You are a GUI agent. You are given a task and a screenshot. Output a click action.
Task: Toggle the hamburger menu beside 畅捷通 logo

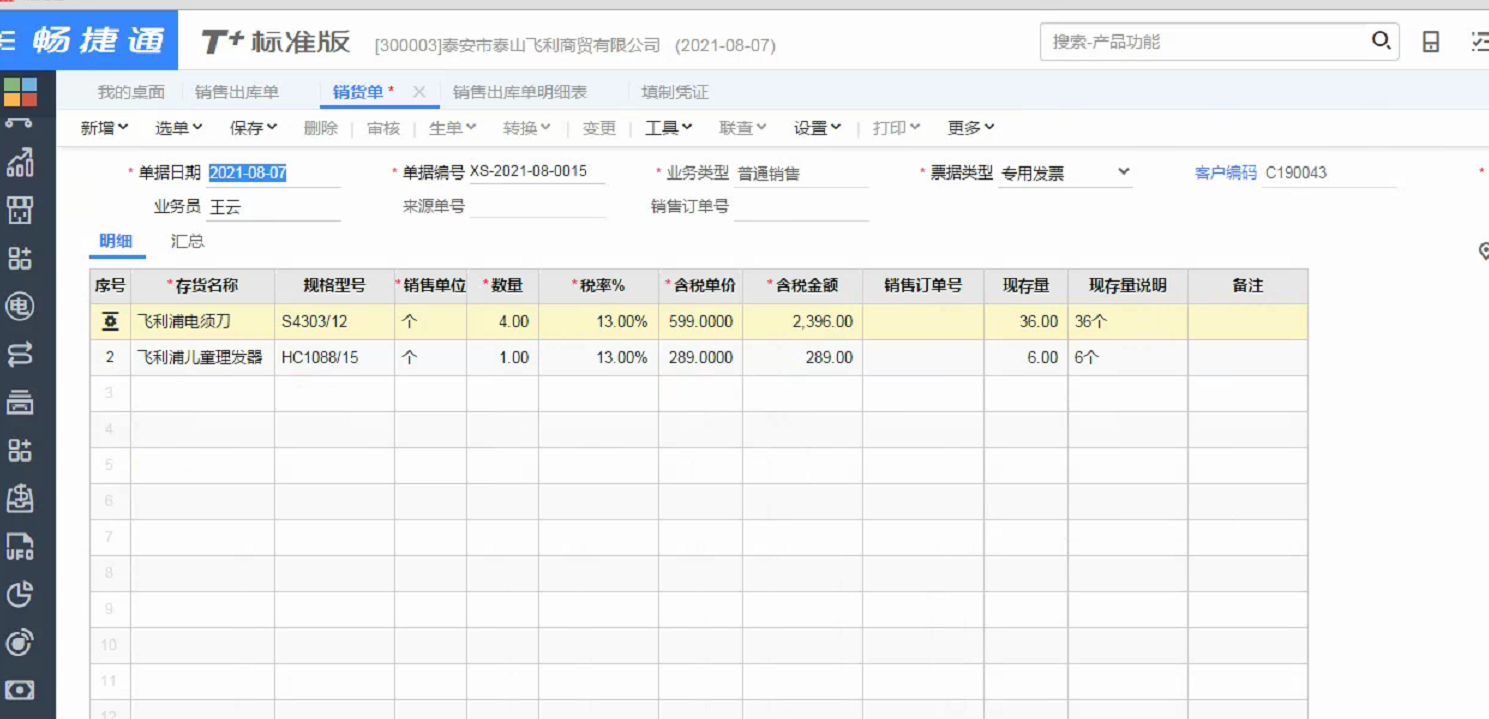pos(7,41)
